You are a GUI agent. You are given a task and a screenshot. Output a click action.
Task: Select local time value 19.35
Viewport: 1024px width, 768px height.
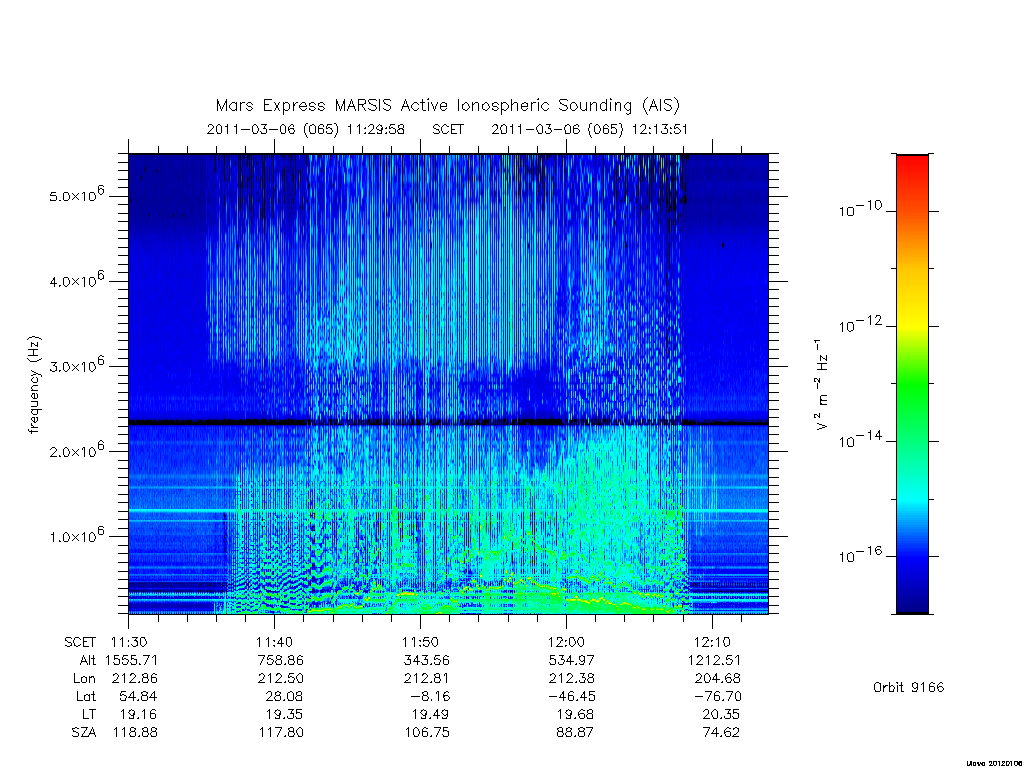pos(284,714)
